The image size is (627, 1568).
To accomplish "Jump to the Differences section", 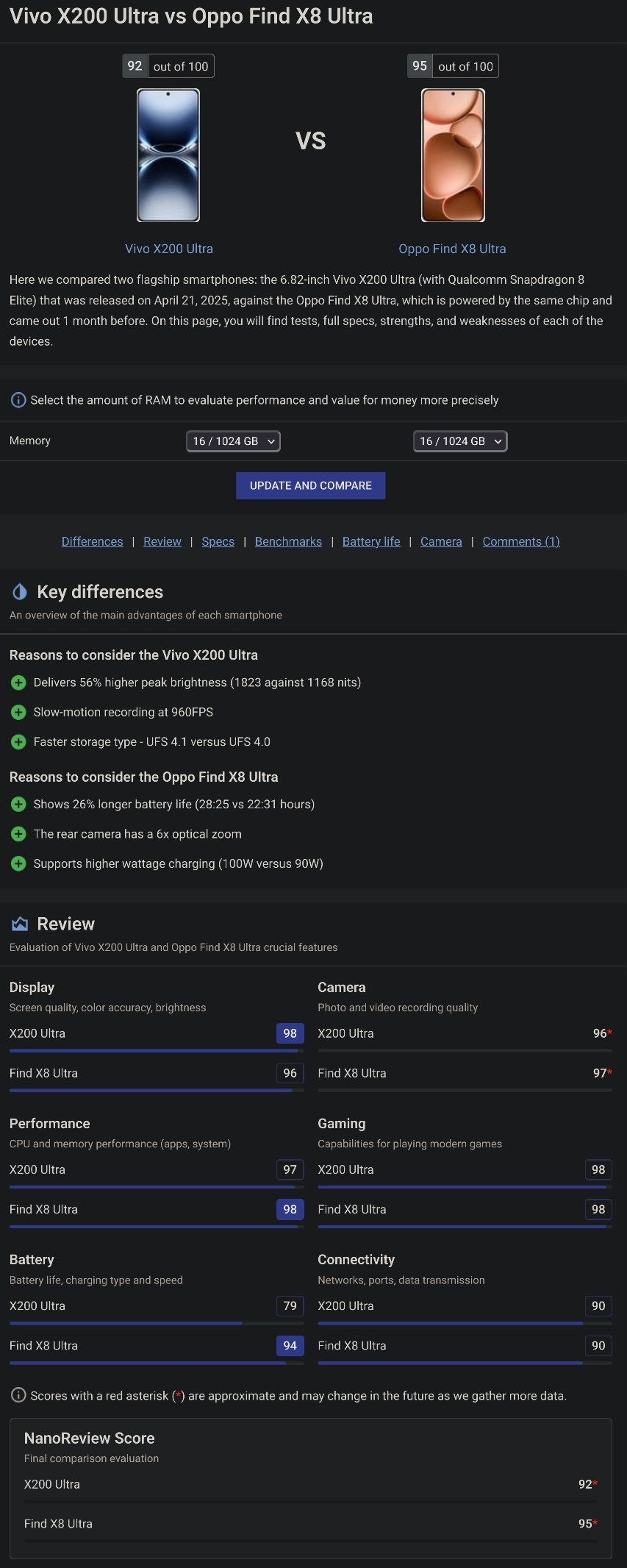I will tap(92, 541).
